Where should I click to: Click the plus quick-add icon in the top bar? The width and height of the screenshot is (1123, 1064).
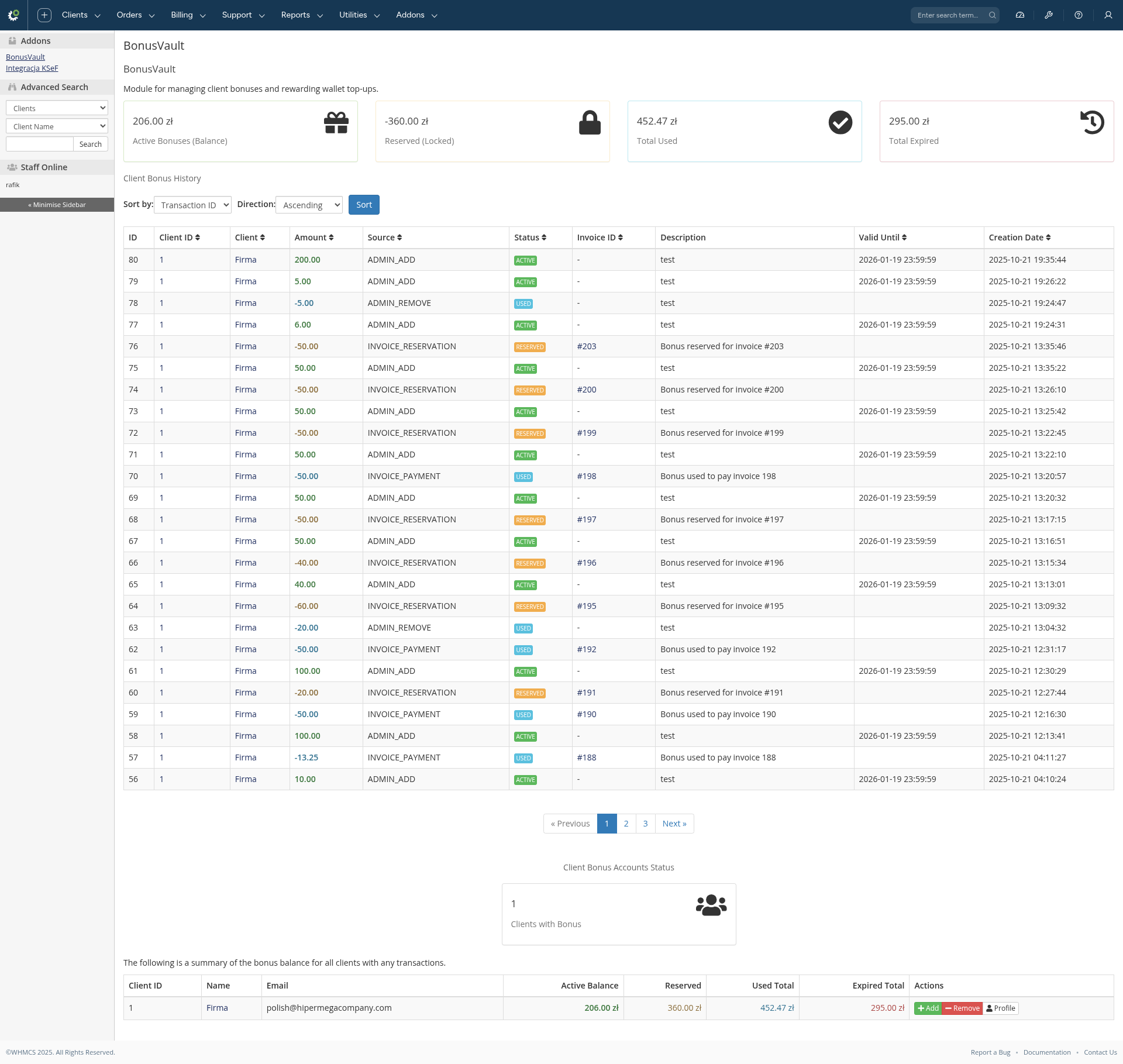tap(44, 15)
